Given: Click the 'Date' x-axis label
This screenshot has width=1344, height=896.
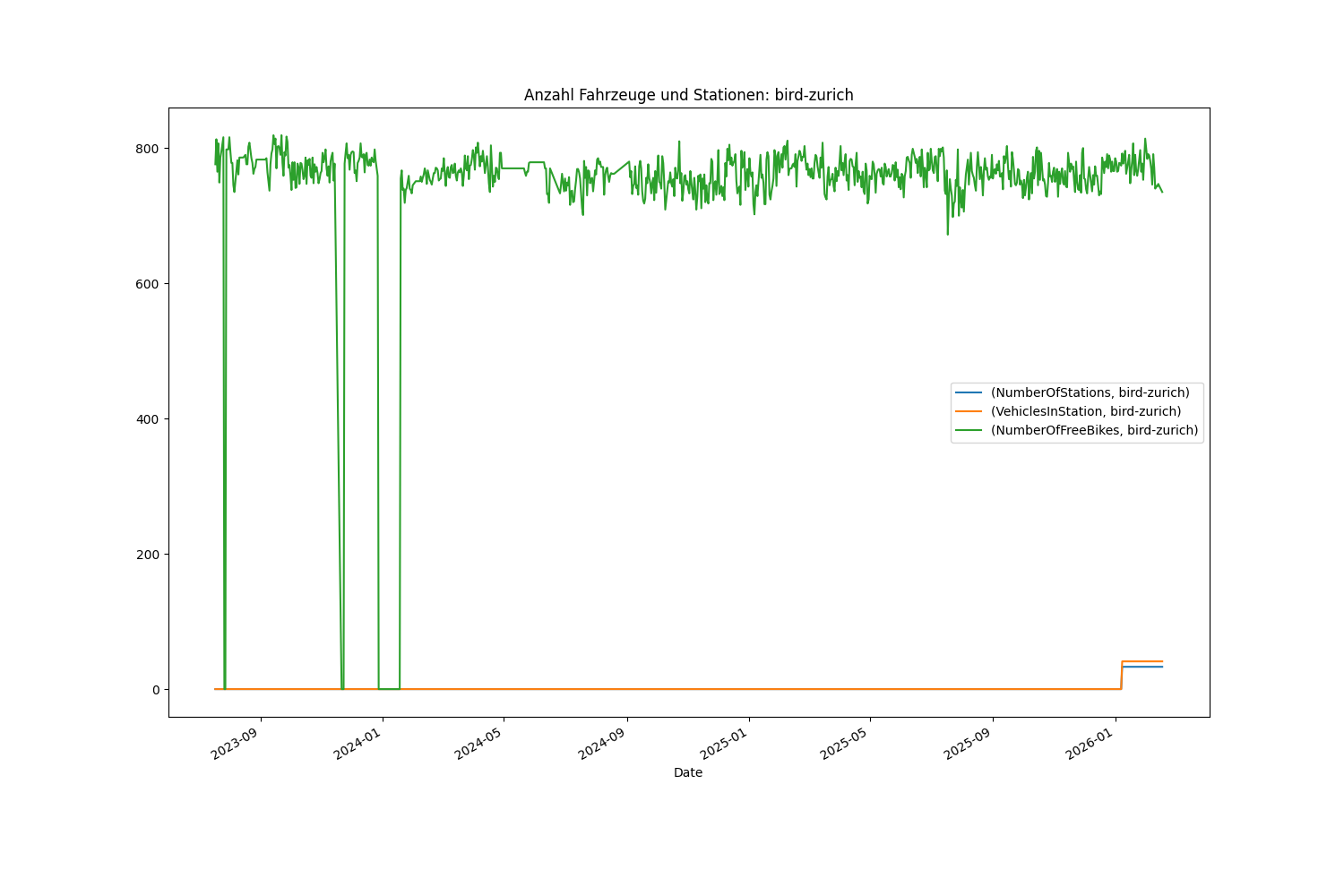Looking at the screenshot, I should (688, 772).
